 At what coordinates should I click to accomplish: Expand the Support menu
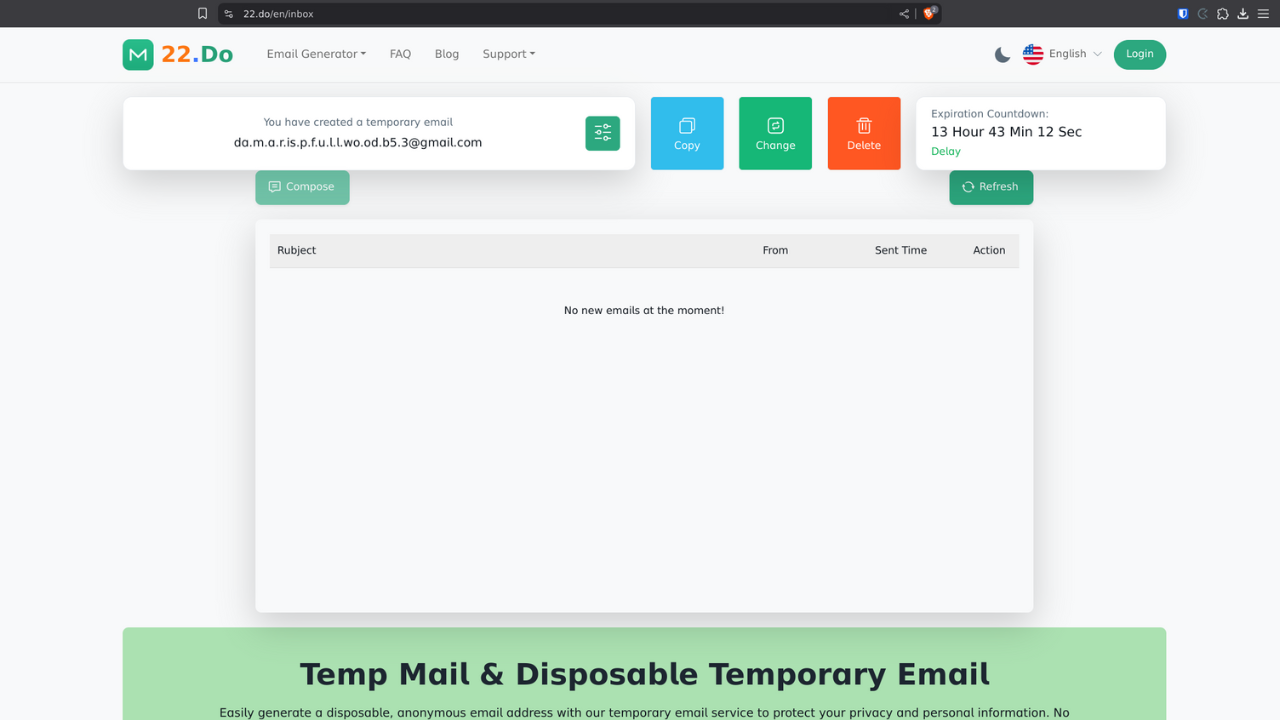[508, 54]
